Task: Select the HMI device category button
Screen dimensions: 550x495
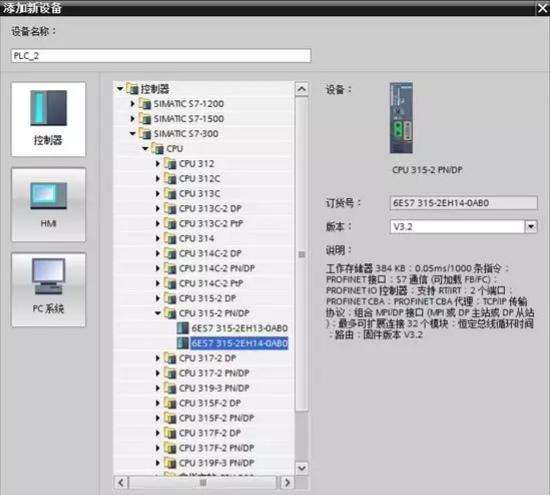Action: point(48,205)
